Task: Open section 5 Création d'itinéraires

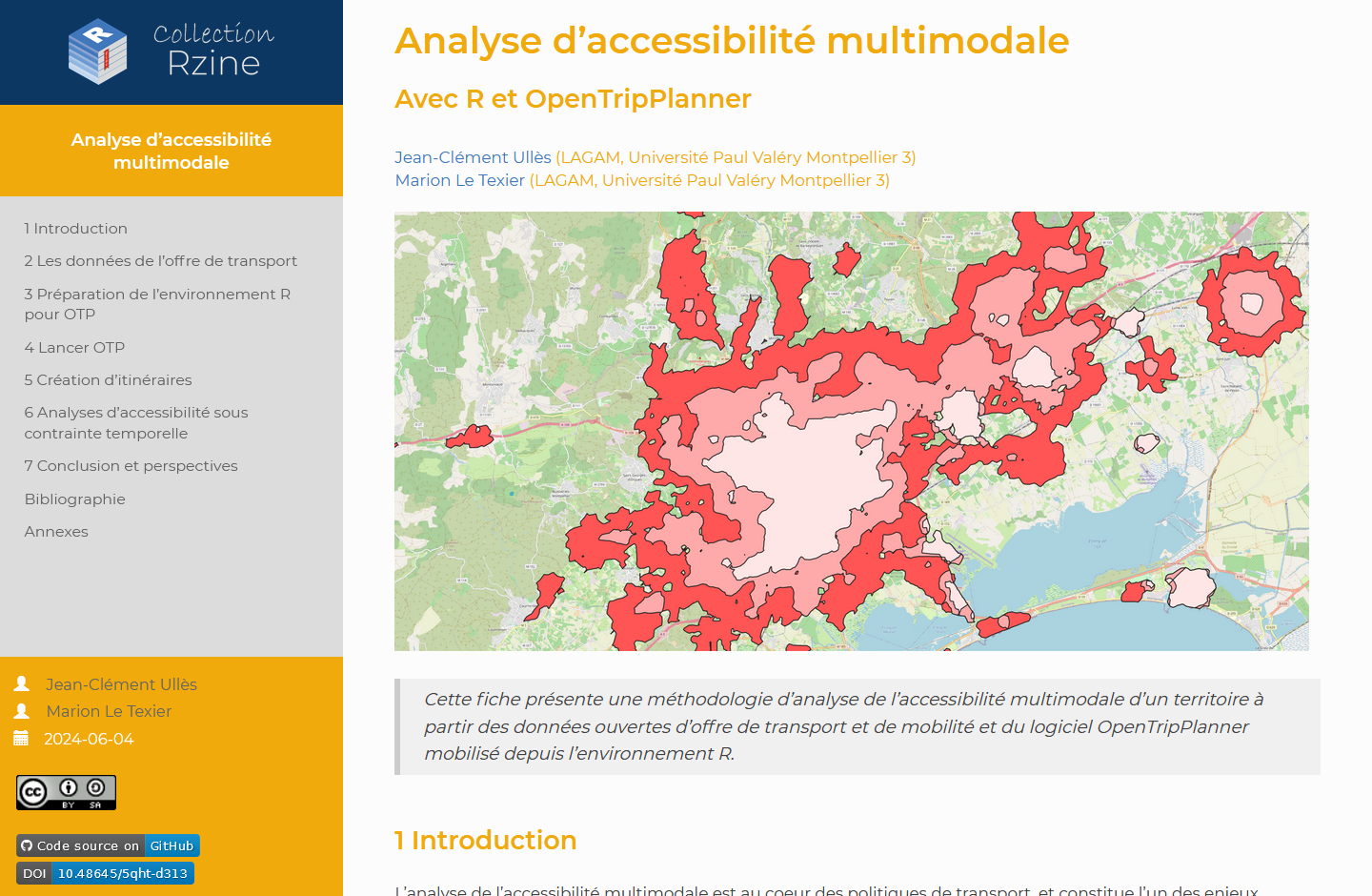Action: coord(109,380)
